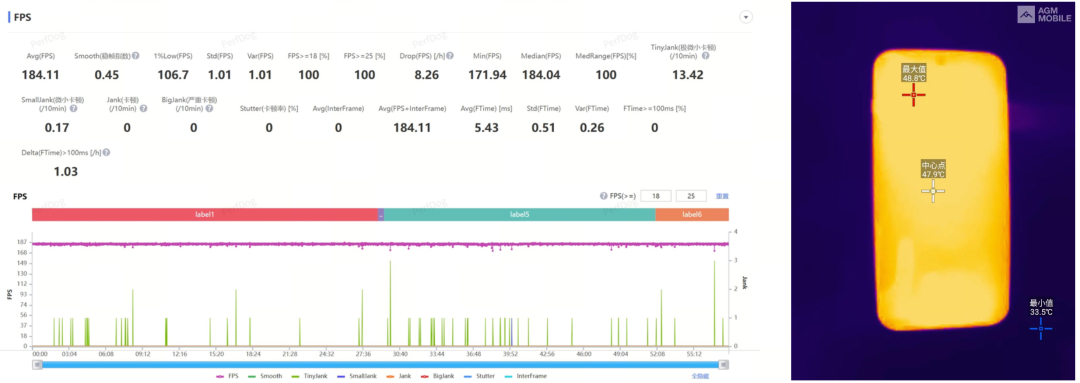Grab the left handle of the time range slider
This screenshot has height=383, width=1080.
pyautogui.click(x=36, y=364)
